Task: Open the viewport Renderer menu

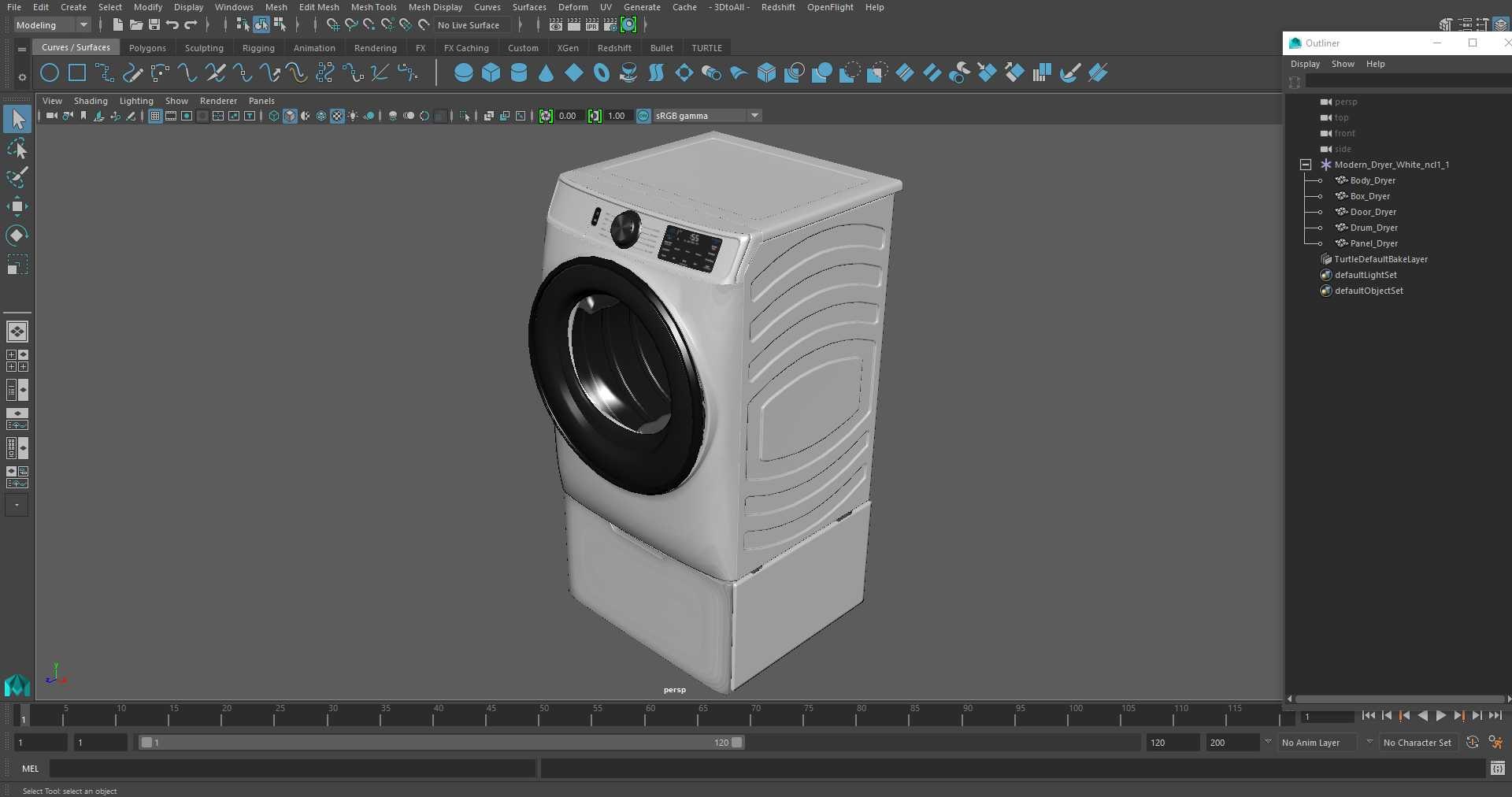Action: 218,101
